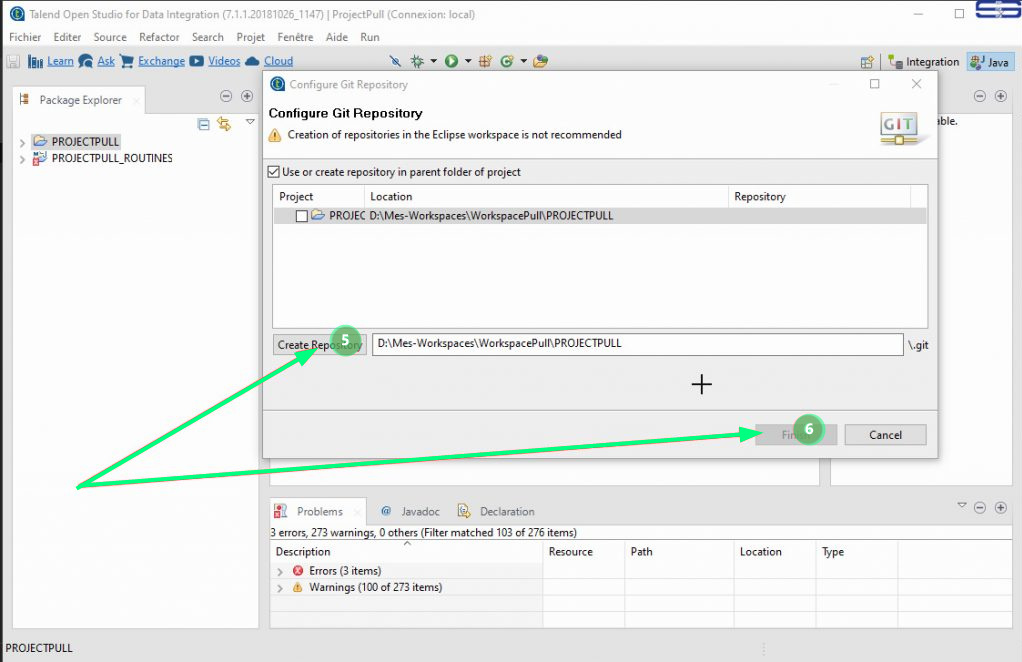Sort Problems by Description column header

407,552
